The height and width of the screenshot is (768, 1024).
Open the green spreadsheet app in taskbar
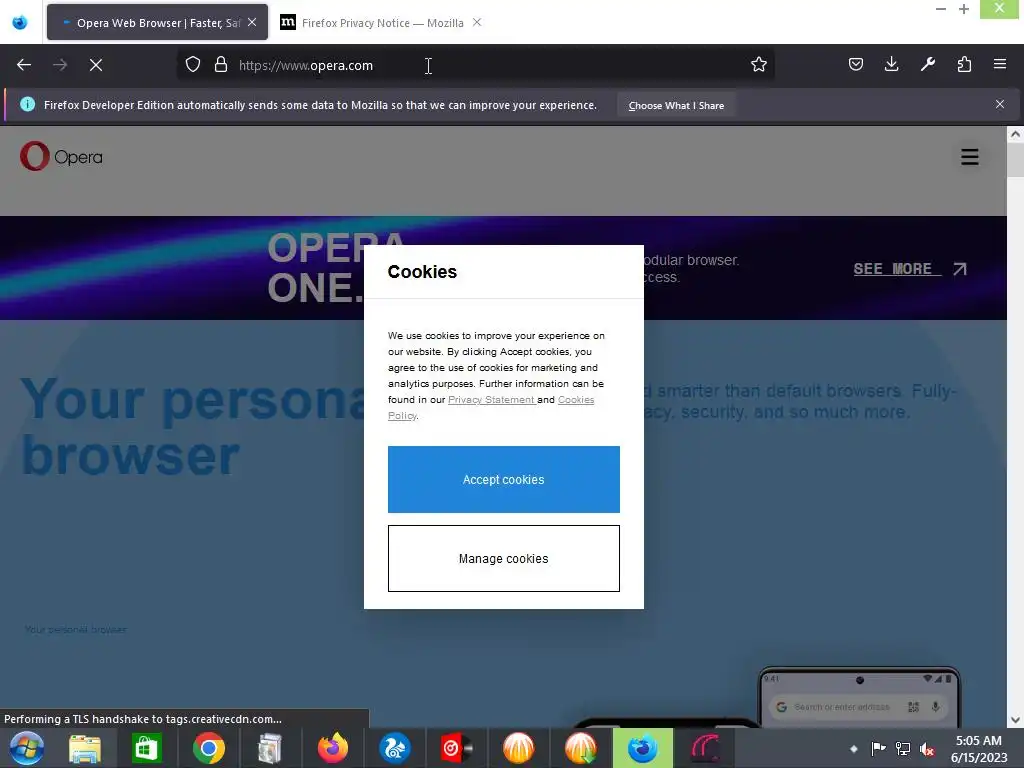click(146, 748)
